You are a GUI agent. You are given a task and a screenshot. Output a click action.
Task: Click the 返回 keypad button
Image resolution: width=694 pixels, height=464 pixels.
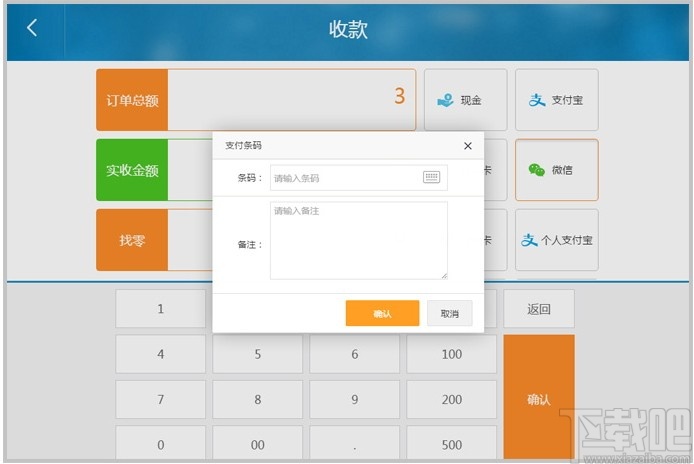539,309
